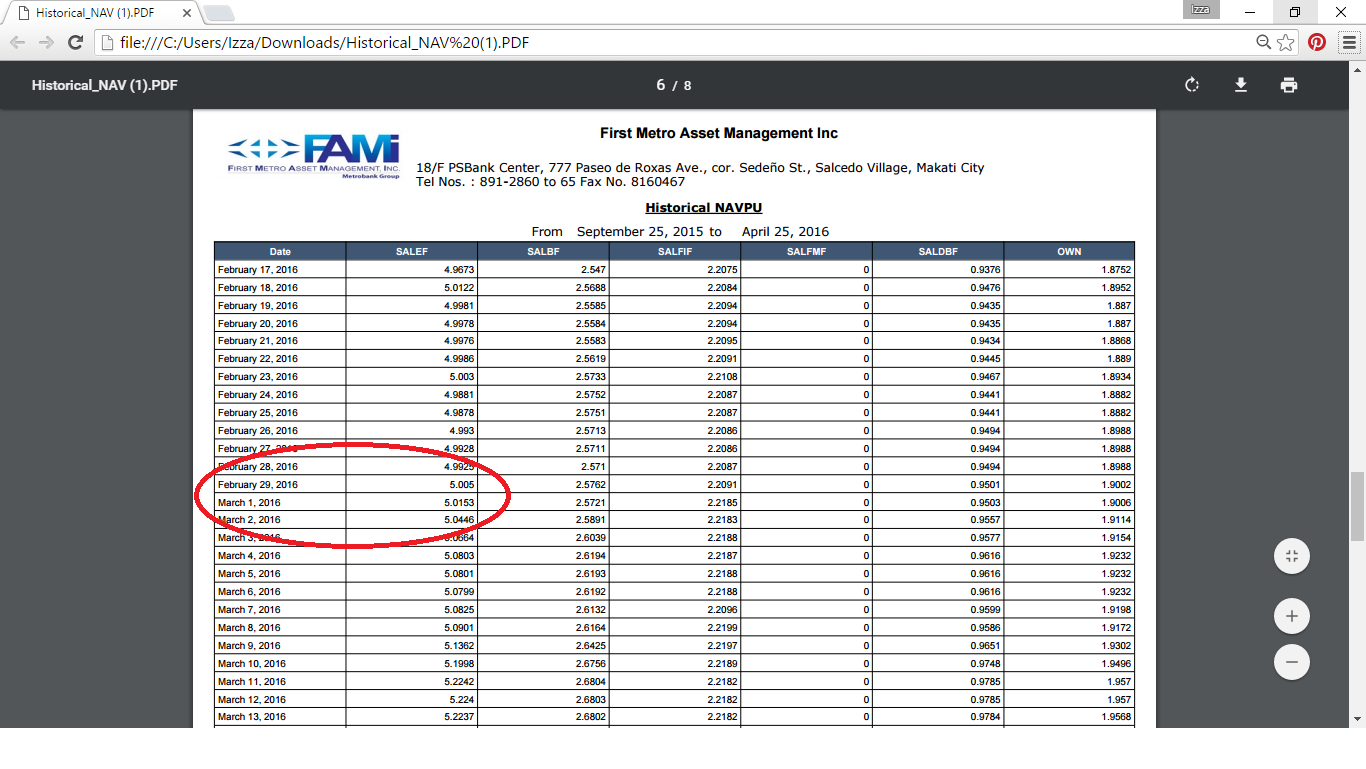Reload the PDF page

click(x=75, y=42)
